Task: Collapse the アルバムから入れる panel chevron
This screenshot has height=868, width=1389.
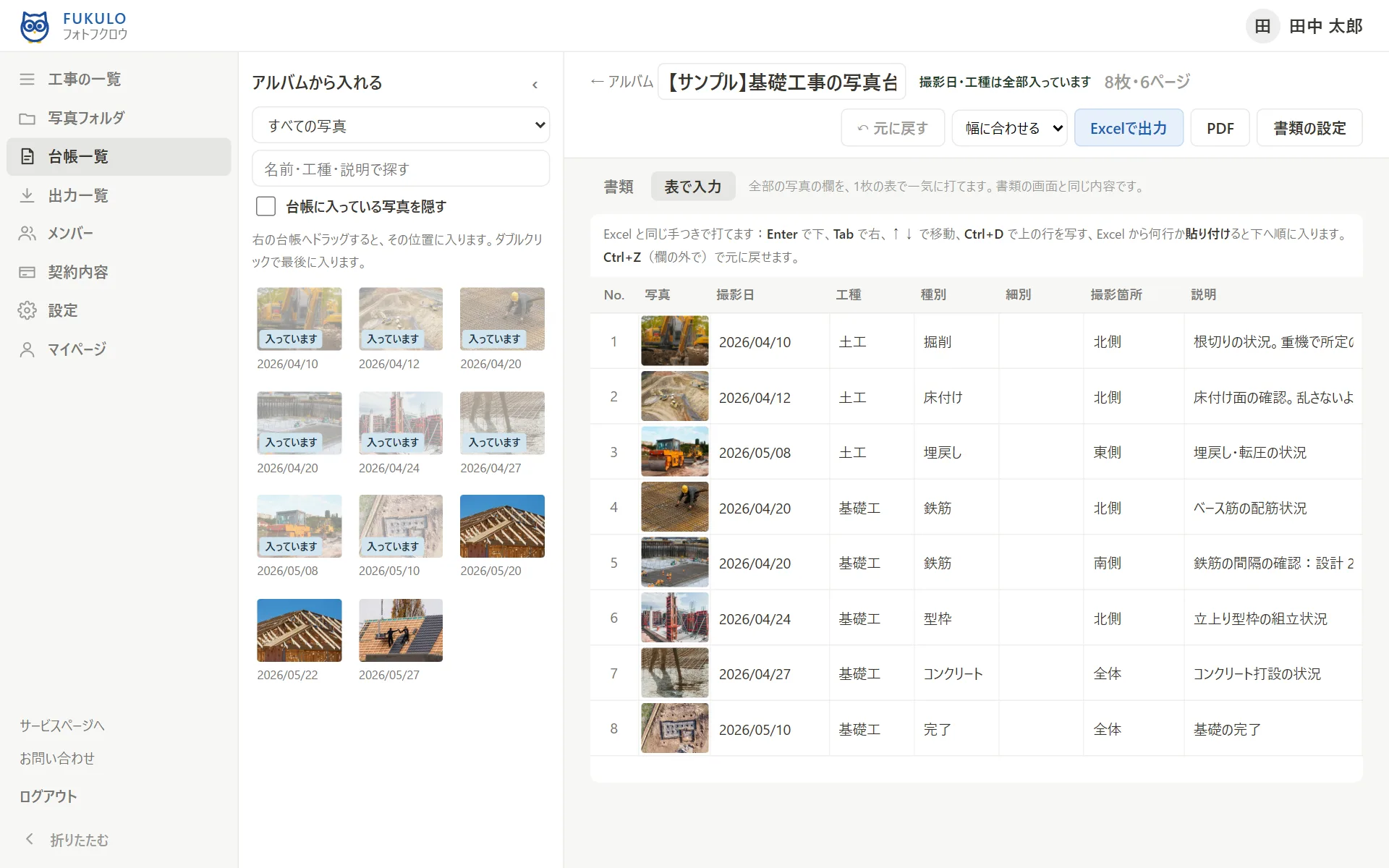Action: pos(535,85)
